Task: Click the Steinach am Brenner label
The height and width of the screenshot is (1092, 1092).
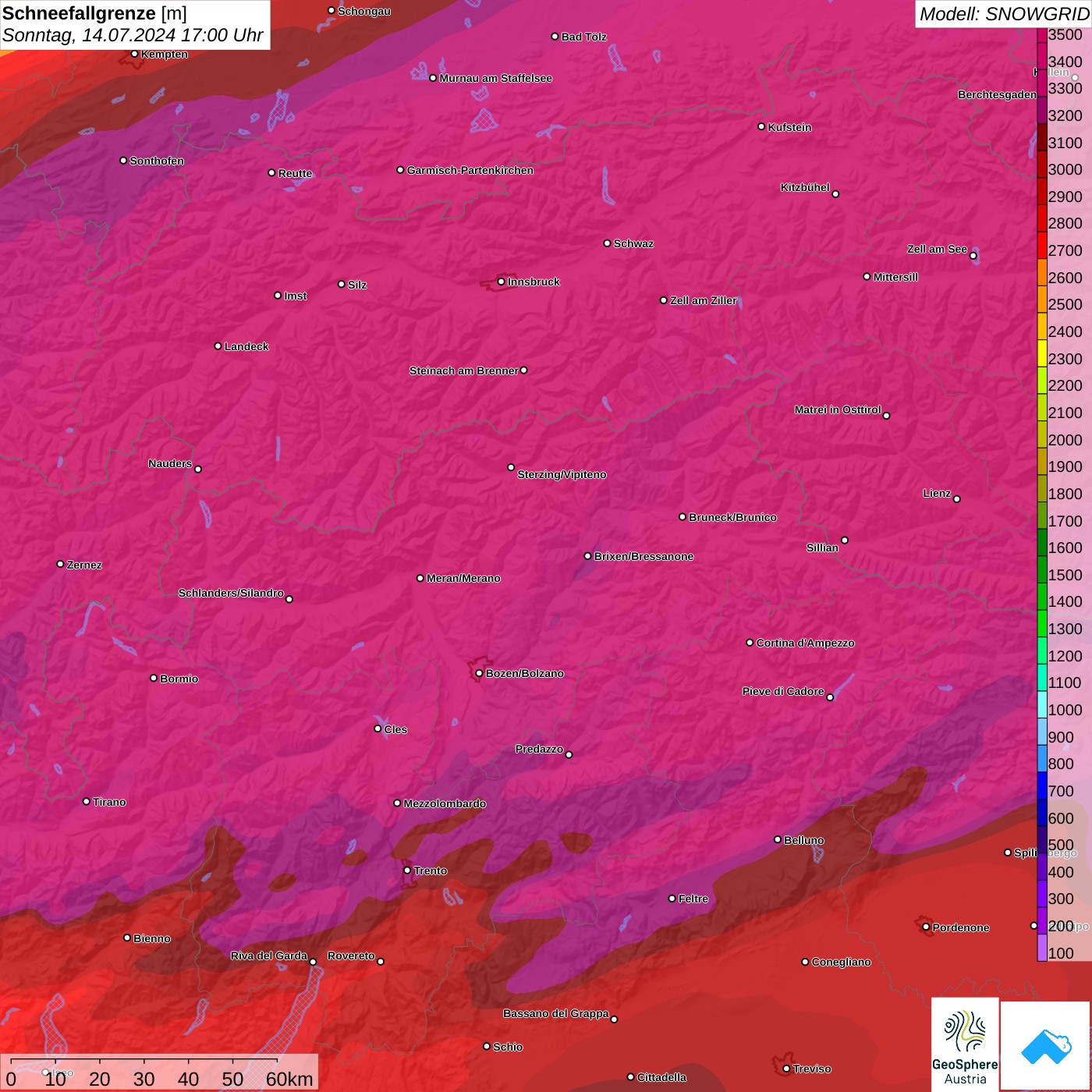Action: click(x=463, y=370)
